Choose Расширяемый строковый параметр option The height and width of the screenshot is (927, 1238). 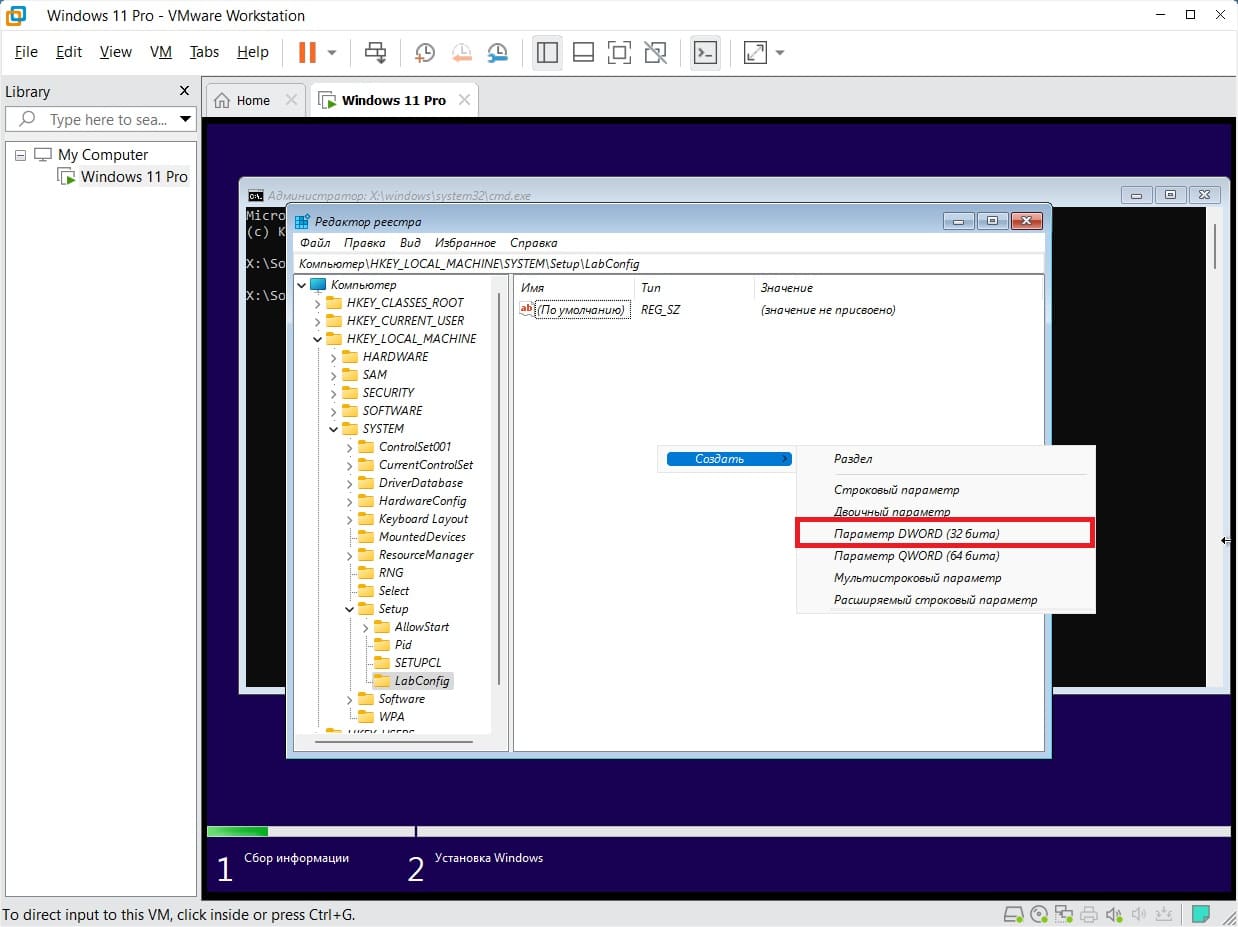(945, 600)
